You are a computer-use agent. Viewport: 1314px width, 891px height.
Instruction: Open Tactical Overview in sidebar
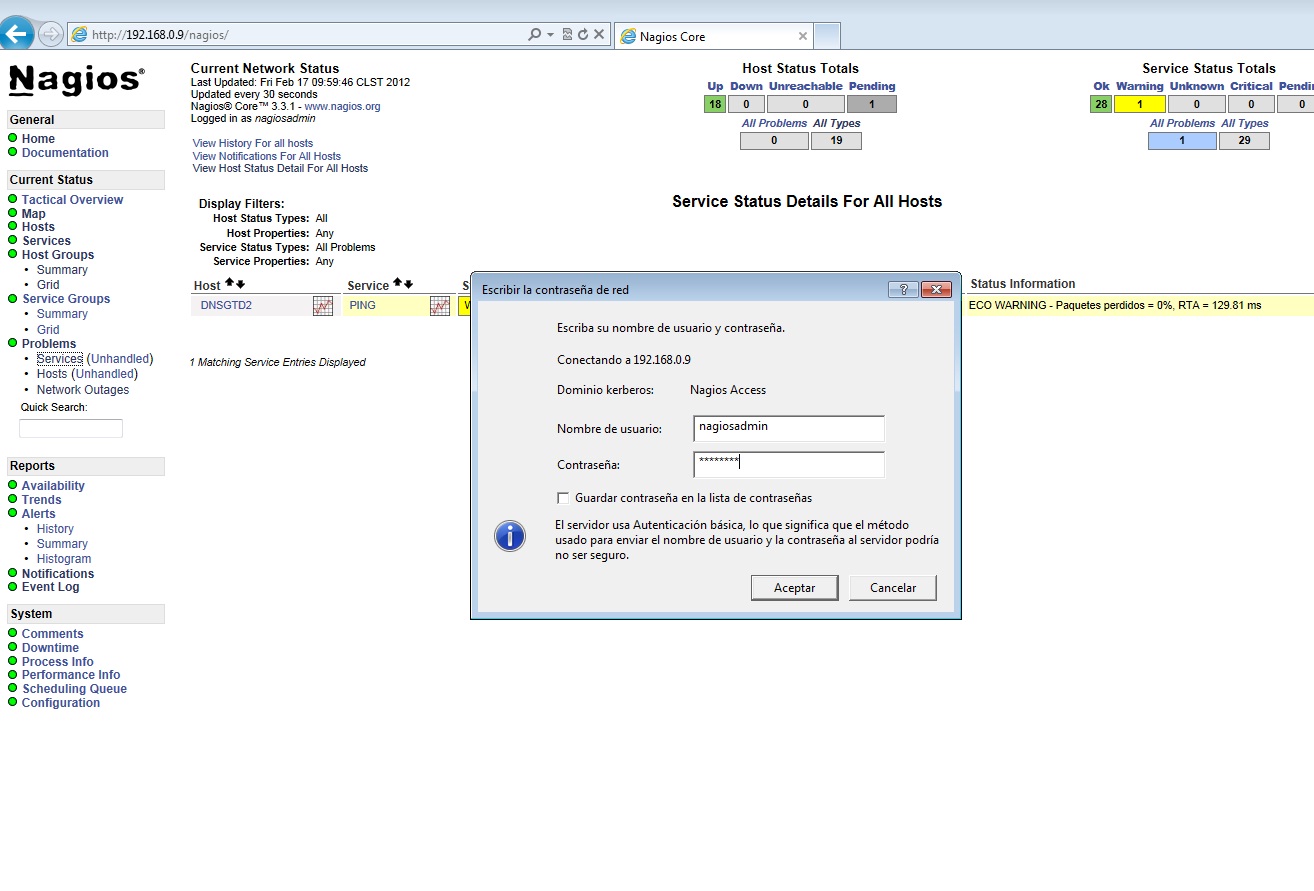pos(72,200)
